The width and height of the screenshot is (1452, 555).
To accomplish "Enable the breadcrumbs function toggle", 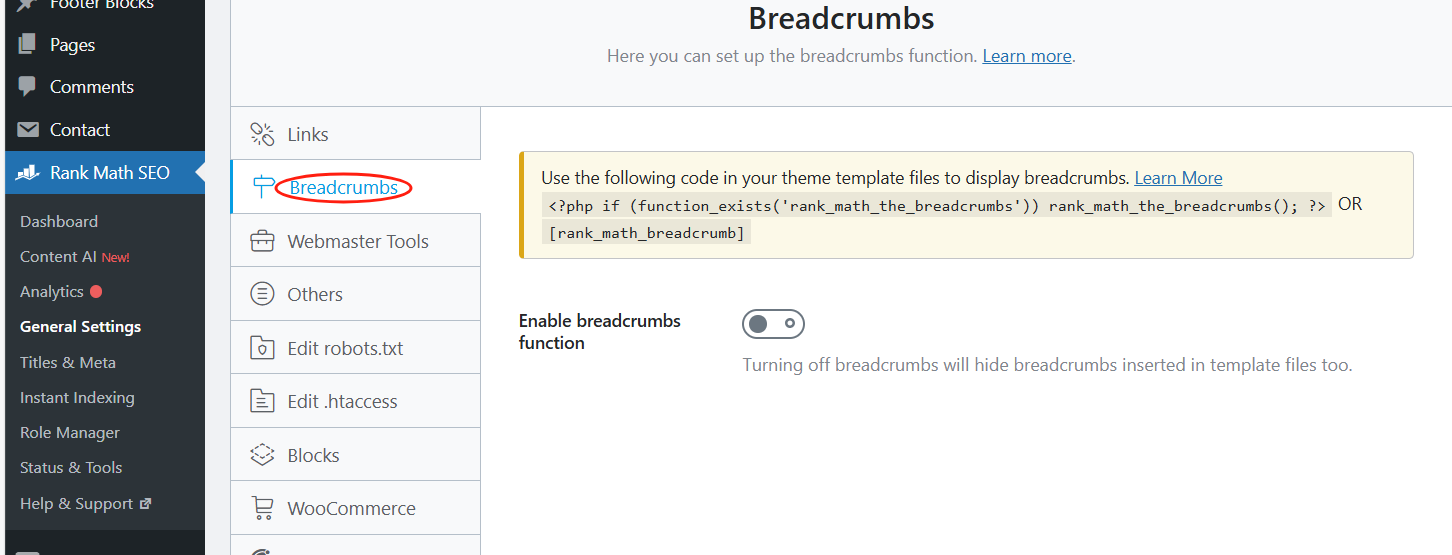I will (x=773, y=324).
